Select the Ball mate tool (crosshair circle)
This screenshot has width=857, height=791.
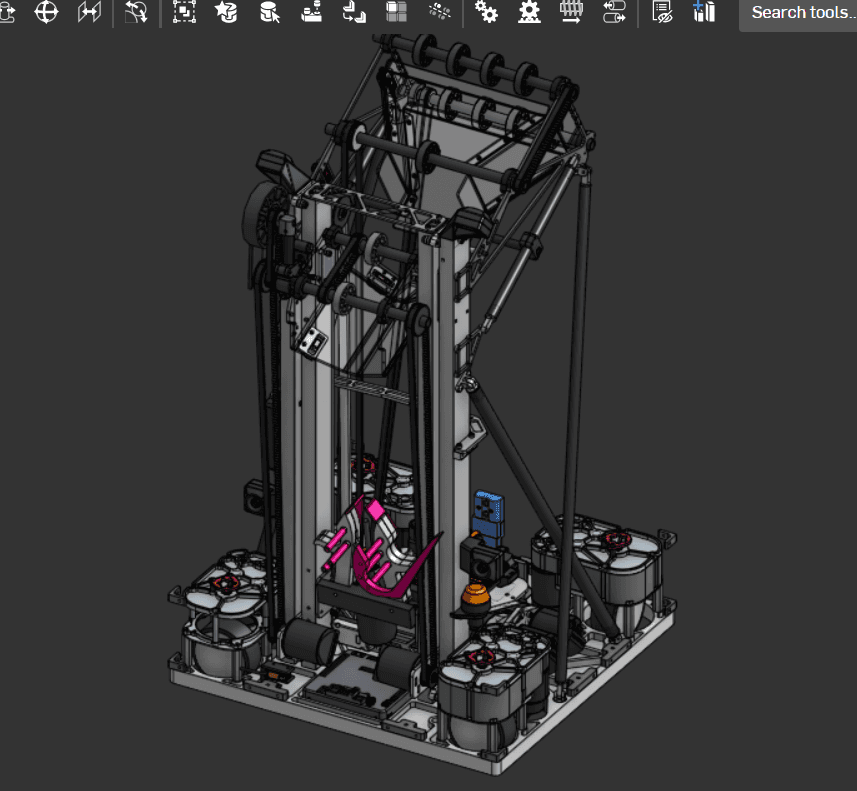click(x=46, y=12)
